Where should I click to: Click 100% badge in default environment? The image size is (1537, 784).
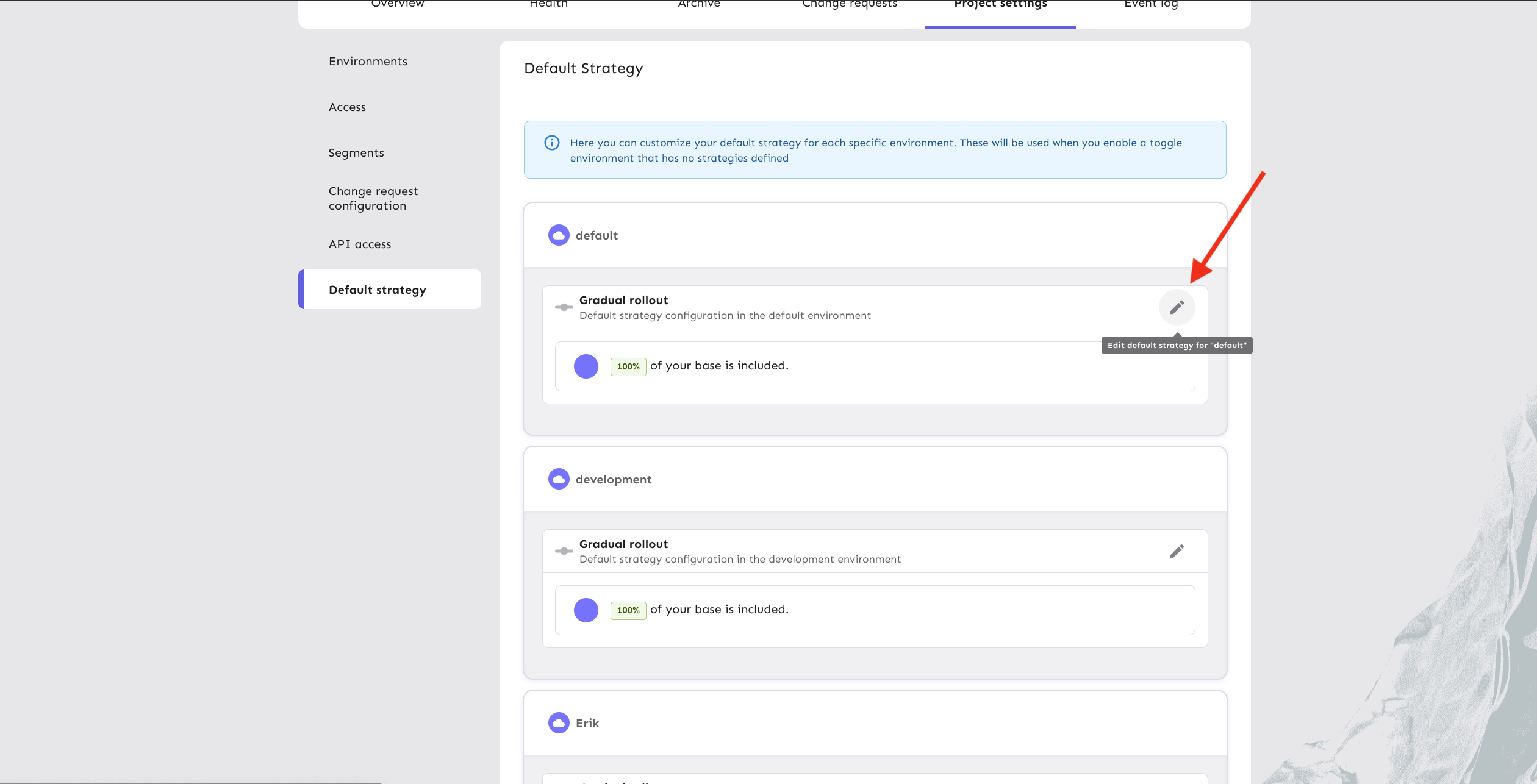coord(628,366)
